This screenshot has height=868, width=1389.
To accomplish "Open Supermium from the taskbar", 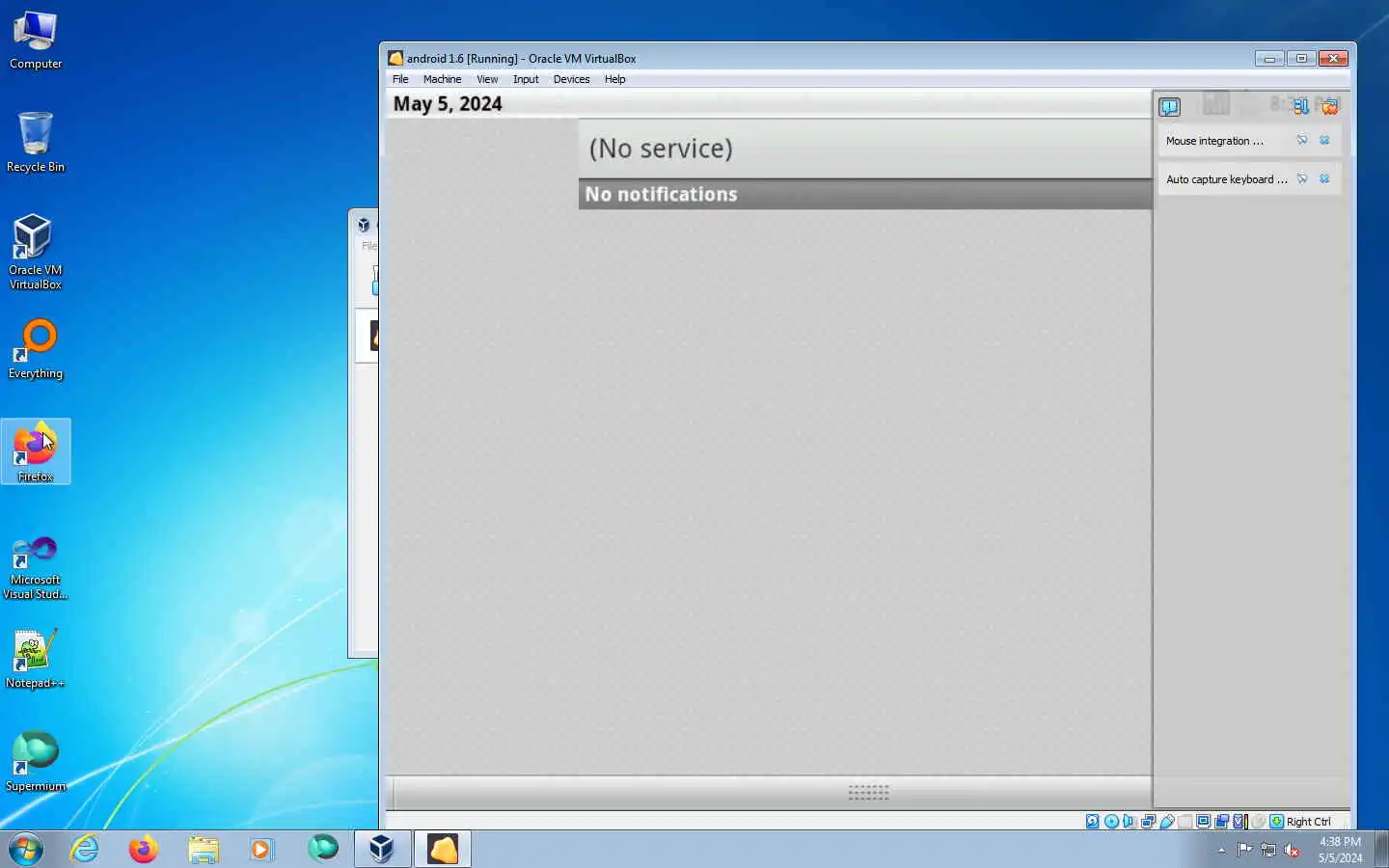I will (x=322, y=849).
